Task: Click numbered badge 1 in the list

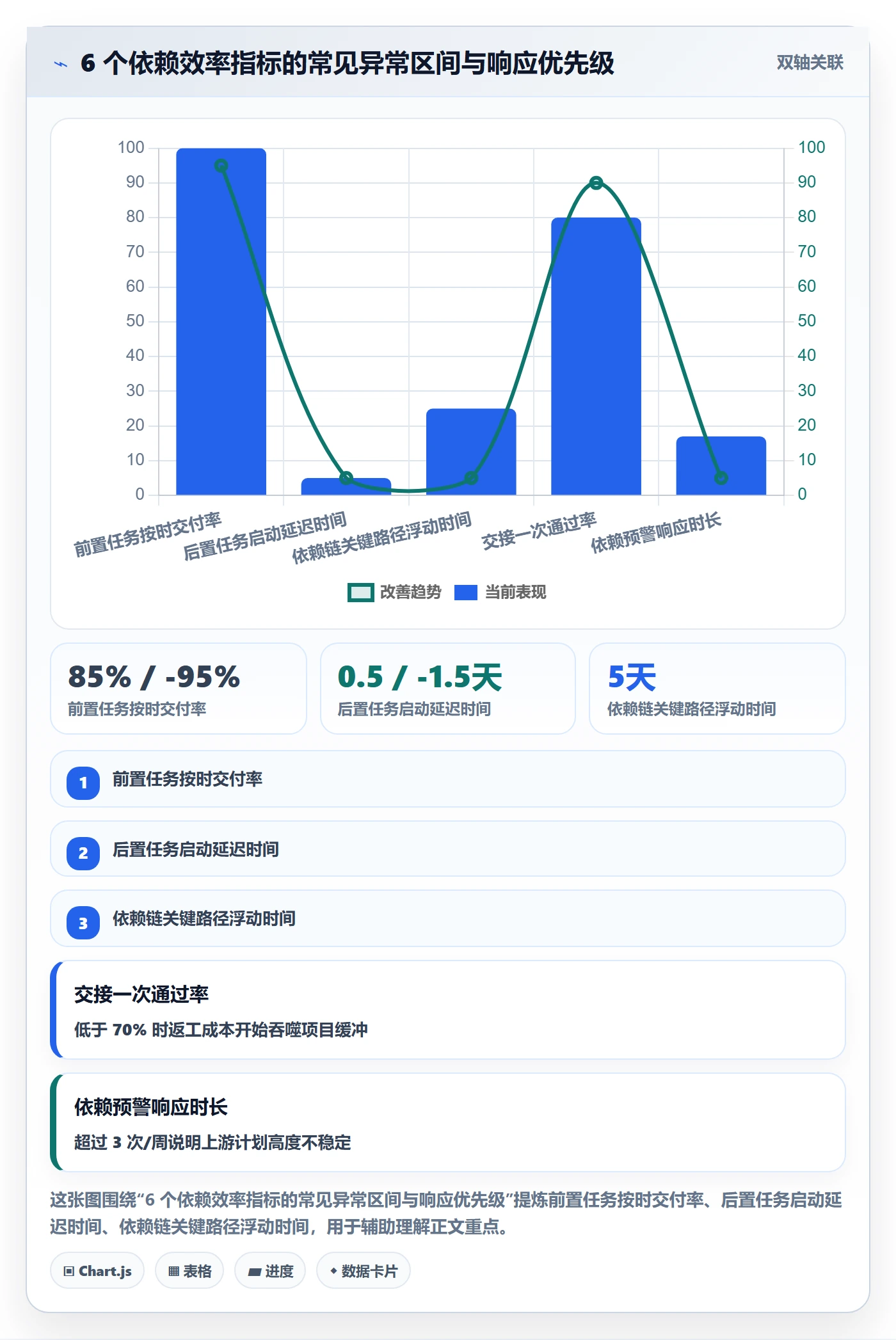Action: (83, 783)
